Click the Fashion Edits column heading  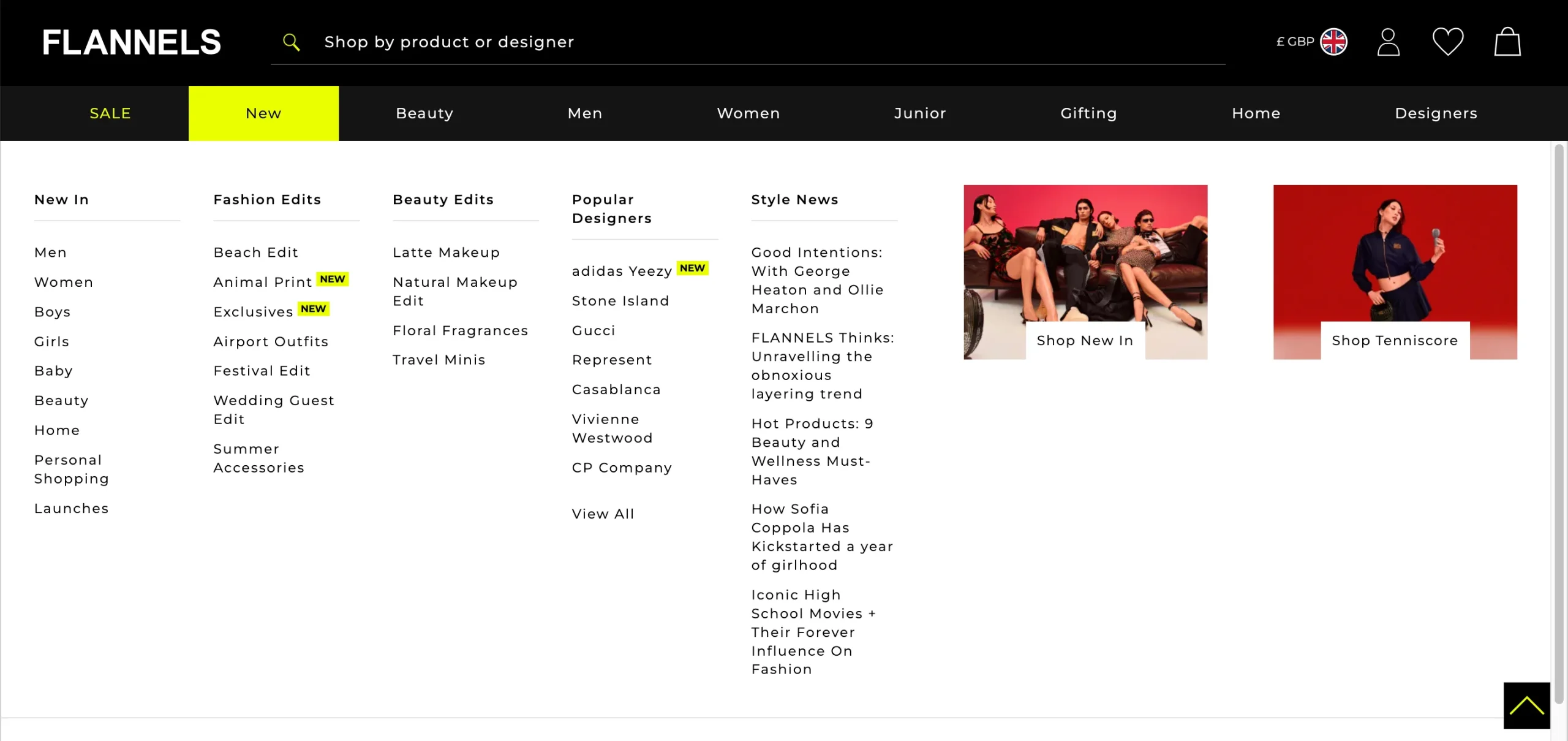(267, 200)
